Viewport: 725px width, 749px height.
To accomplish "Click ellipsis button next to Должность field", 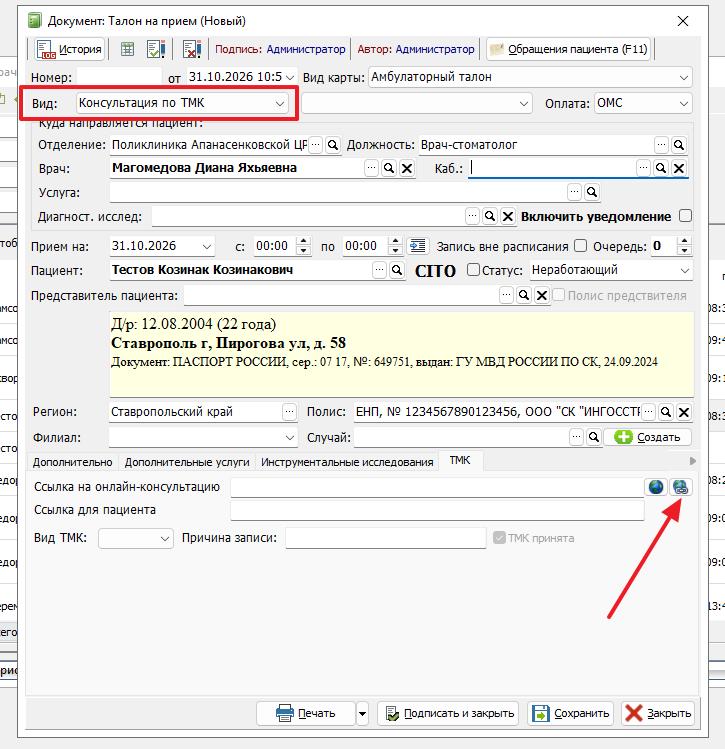I will 661,144.
